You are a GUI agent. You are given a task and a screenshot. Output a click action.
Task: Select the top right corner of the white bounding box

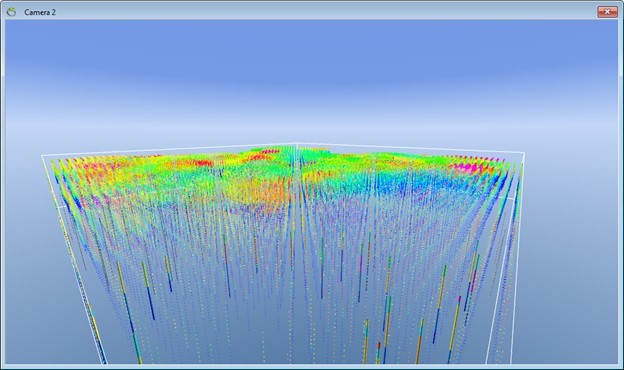click(524, 153)
